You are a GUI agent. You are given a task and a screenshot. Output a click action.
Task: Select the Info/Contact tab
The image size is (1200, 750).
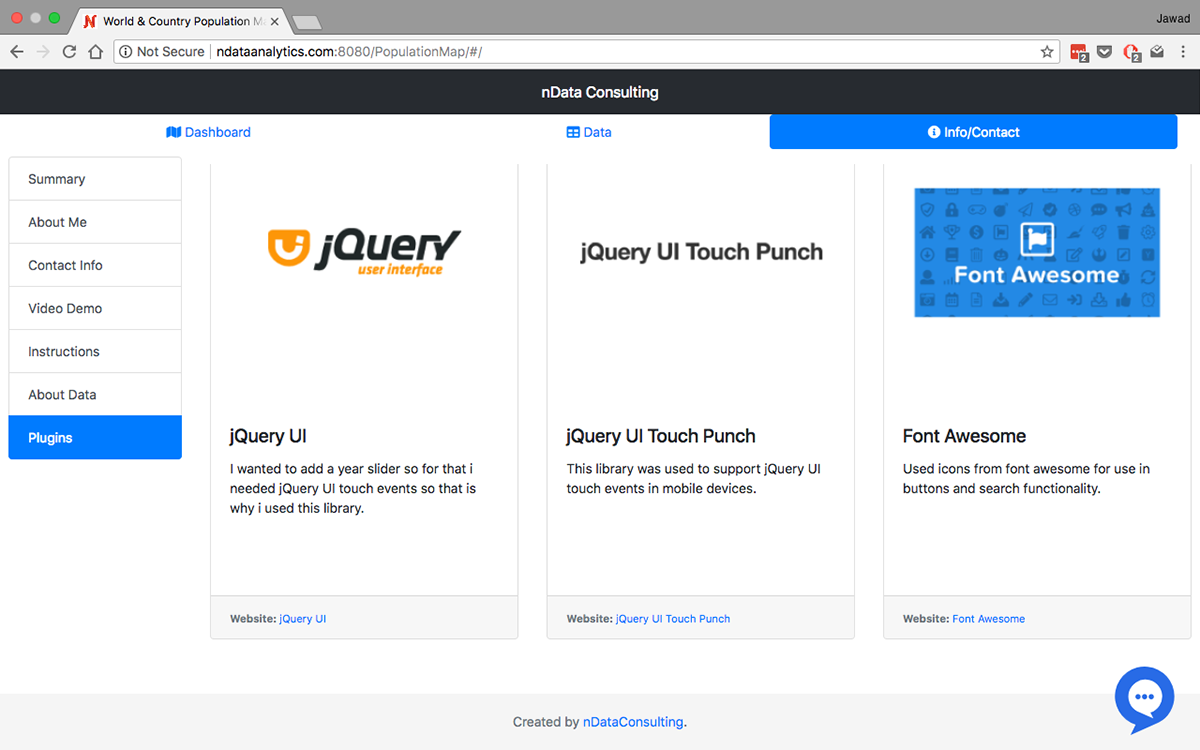pyautogui.click(x=973, y=132)
